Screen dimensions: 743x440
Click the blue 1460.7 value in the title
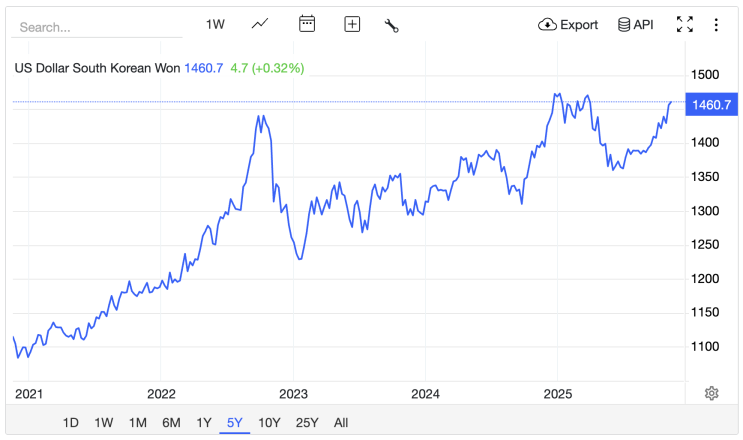click(203, 68)
